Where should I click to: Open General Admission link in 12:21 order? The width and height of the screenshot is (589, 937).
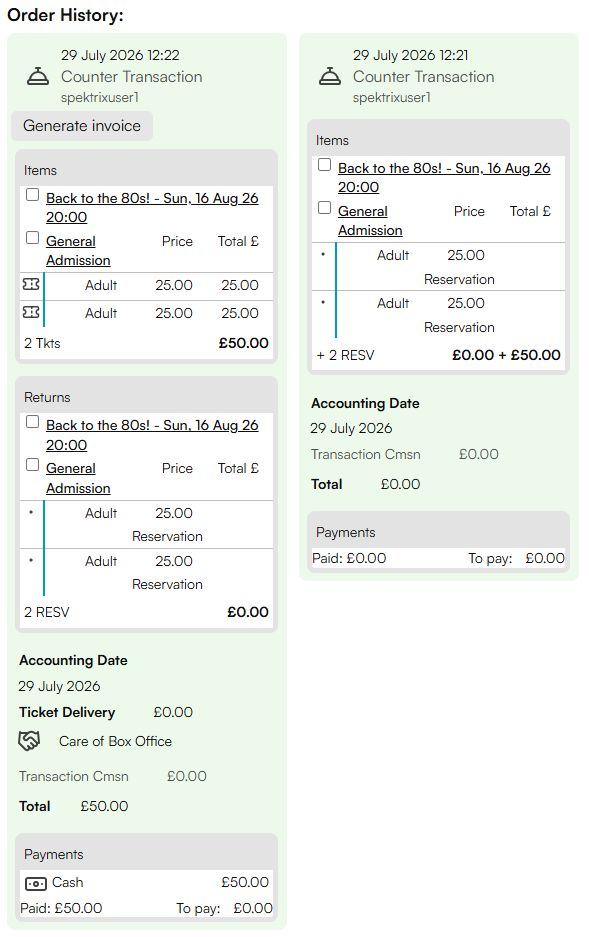tap(370, 221)
